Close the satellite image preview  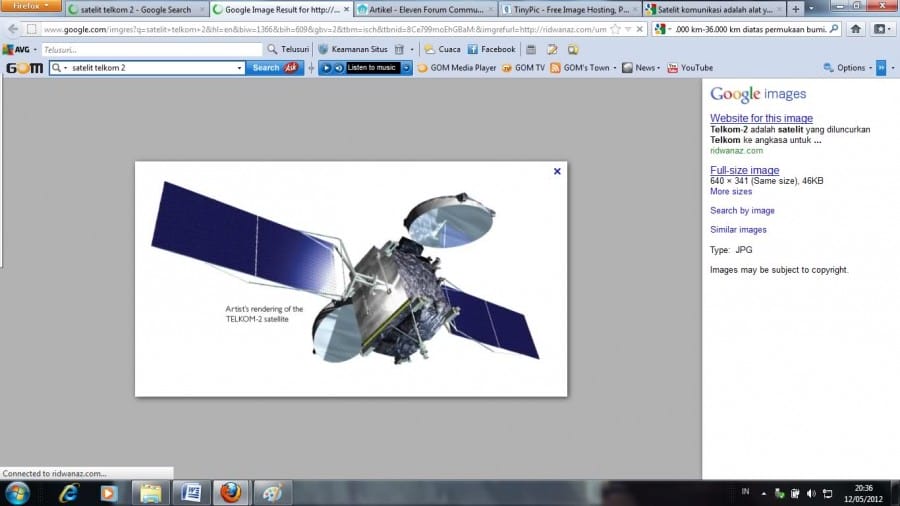[557, 171]
